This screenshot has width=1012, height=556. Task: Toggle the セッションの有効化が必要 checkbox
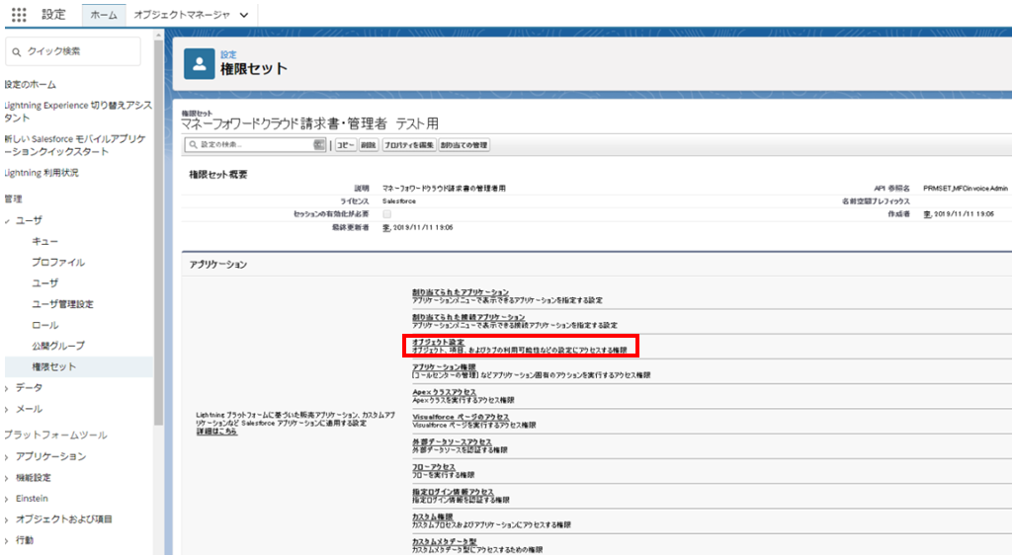coord(387,214)
